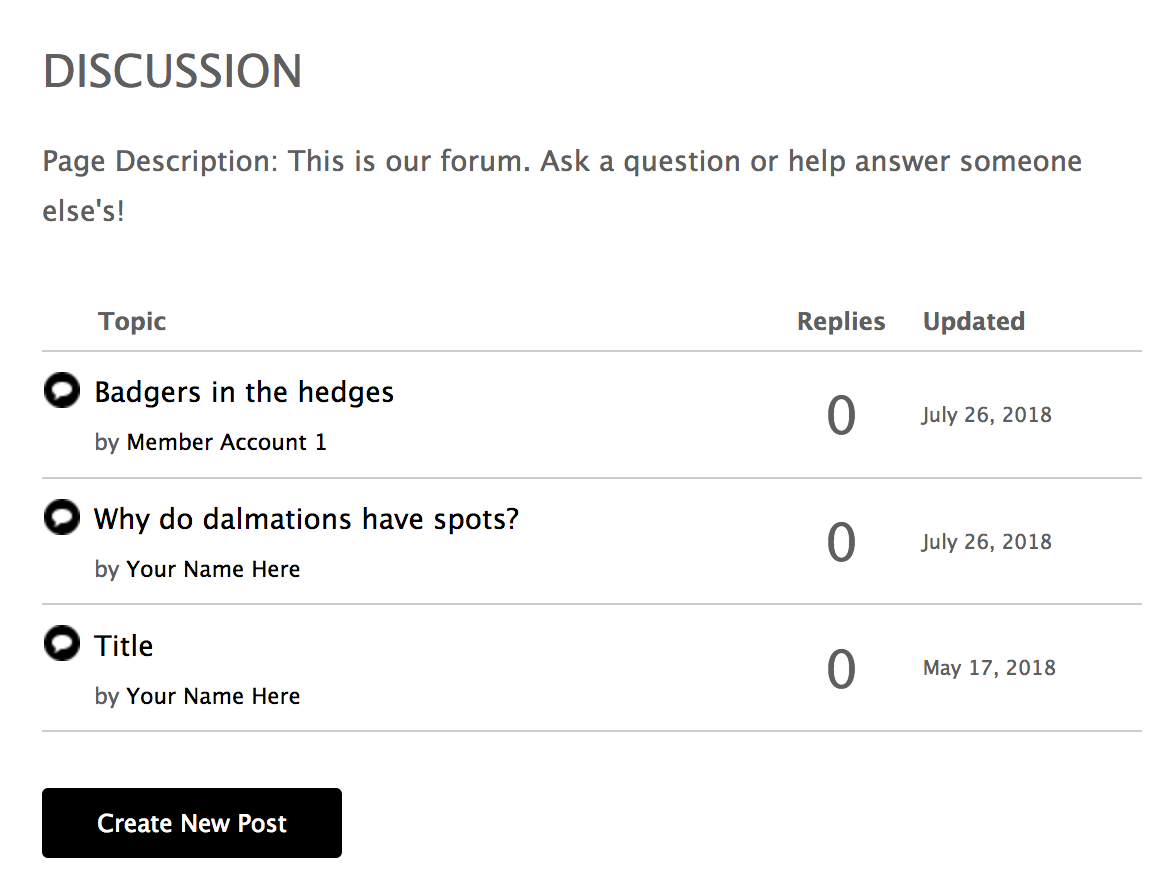
Task: Click the speech bubble icon beside the Title topic
Action: [x=62, y=643]
